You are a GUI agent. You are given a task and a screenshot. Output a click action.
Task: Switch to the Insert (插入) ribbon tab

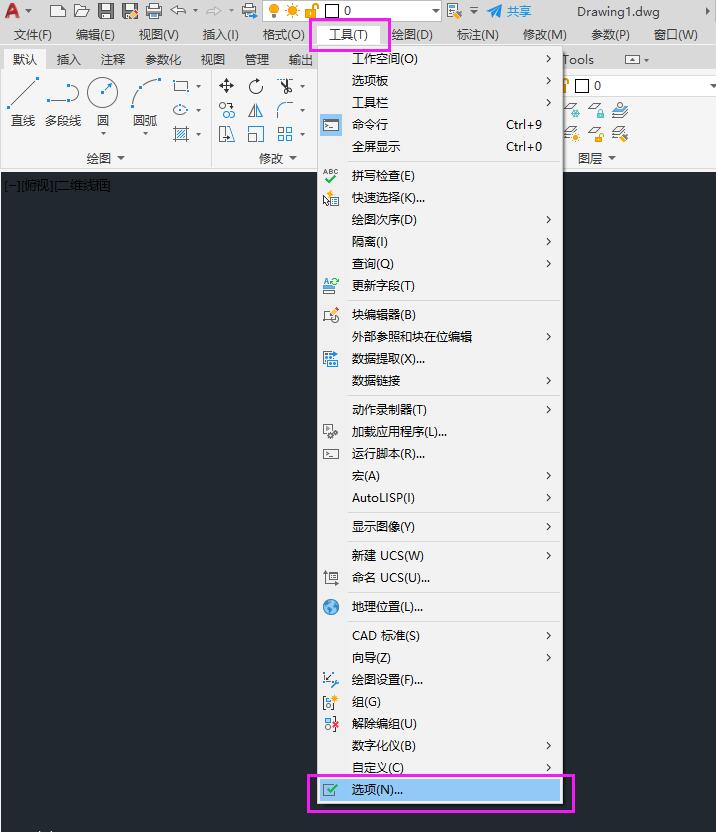[x=68, y=60]
